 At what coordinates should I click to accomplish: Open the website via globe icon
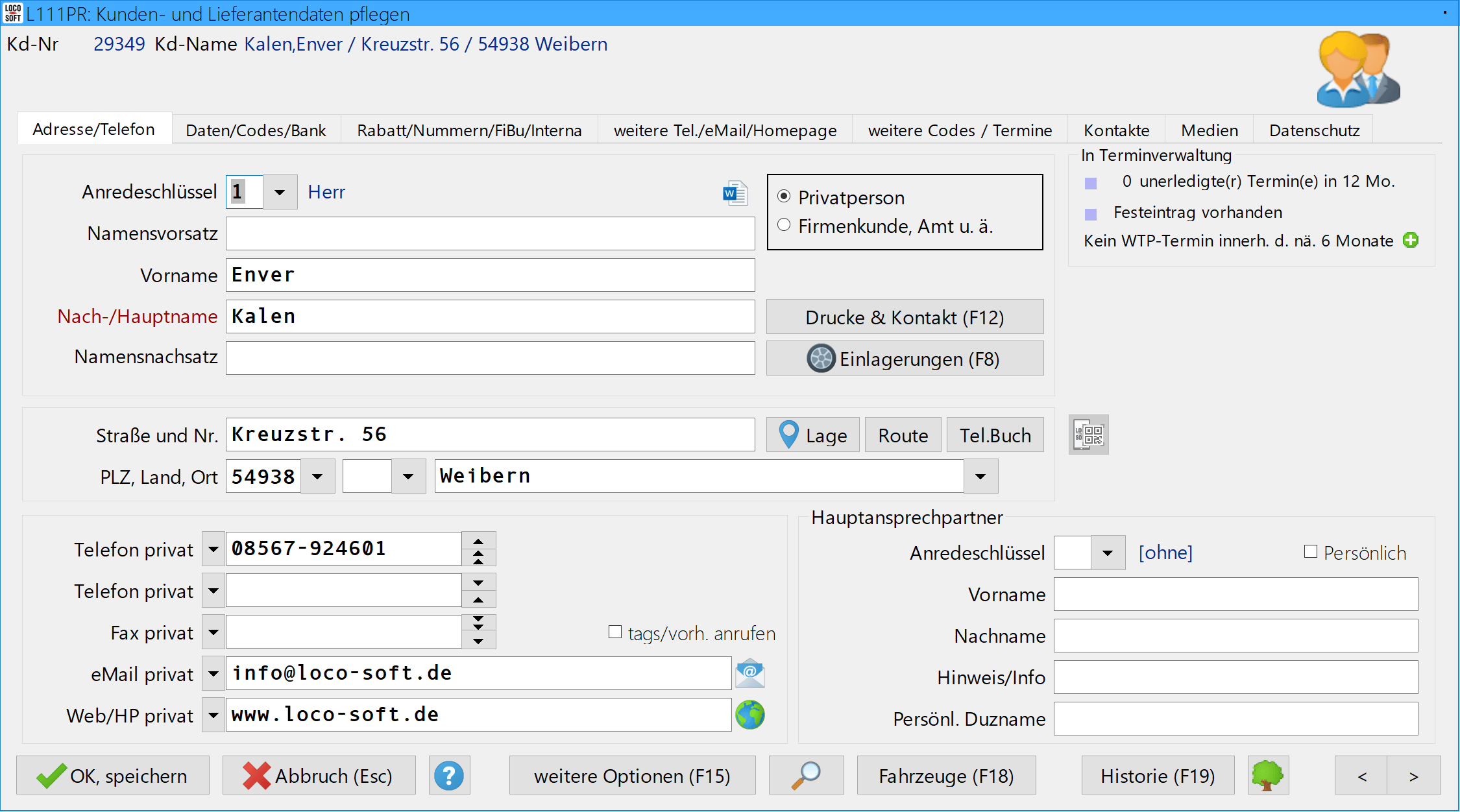(749, 715)
